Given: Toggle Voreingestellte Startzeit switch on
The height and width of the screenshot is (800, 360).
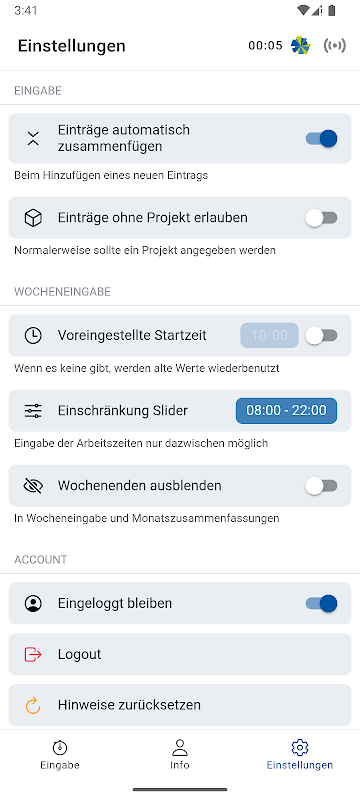Looking at the screenshot, I should tap(322, 335).
